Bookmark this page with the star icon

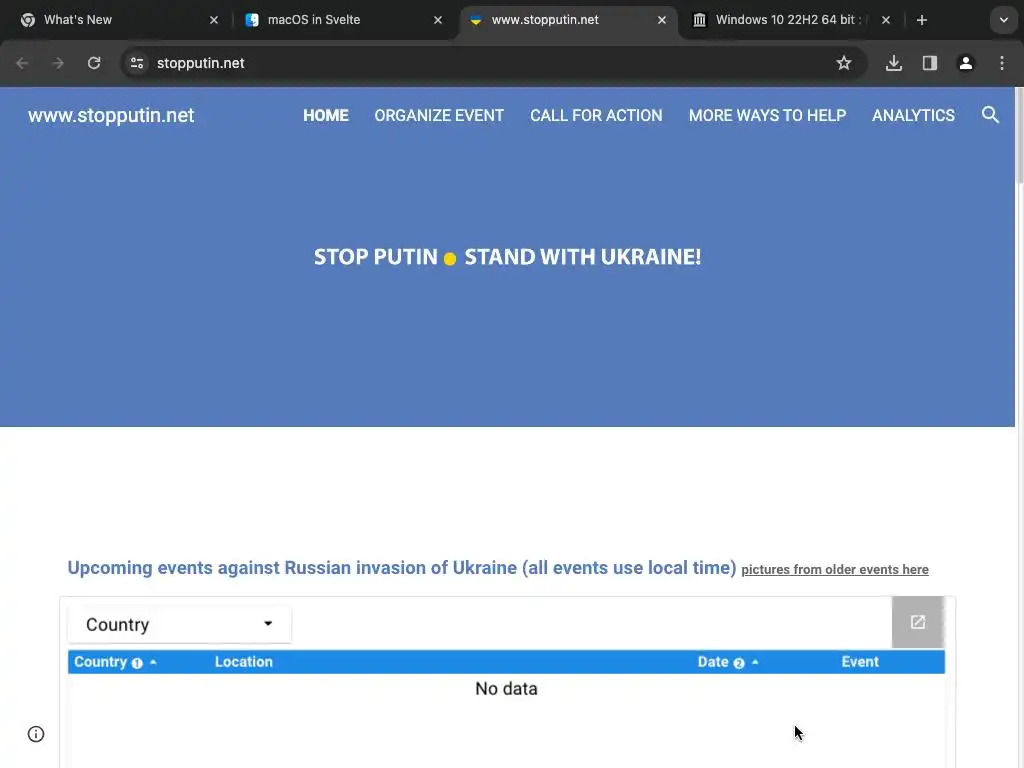pos(844,63)
